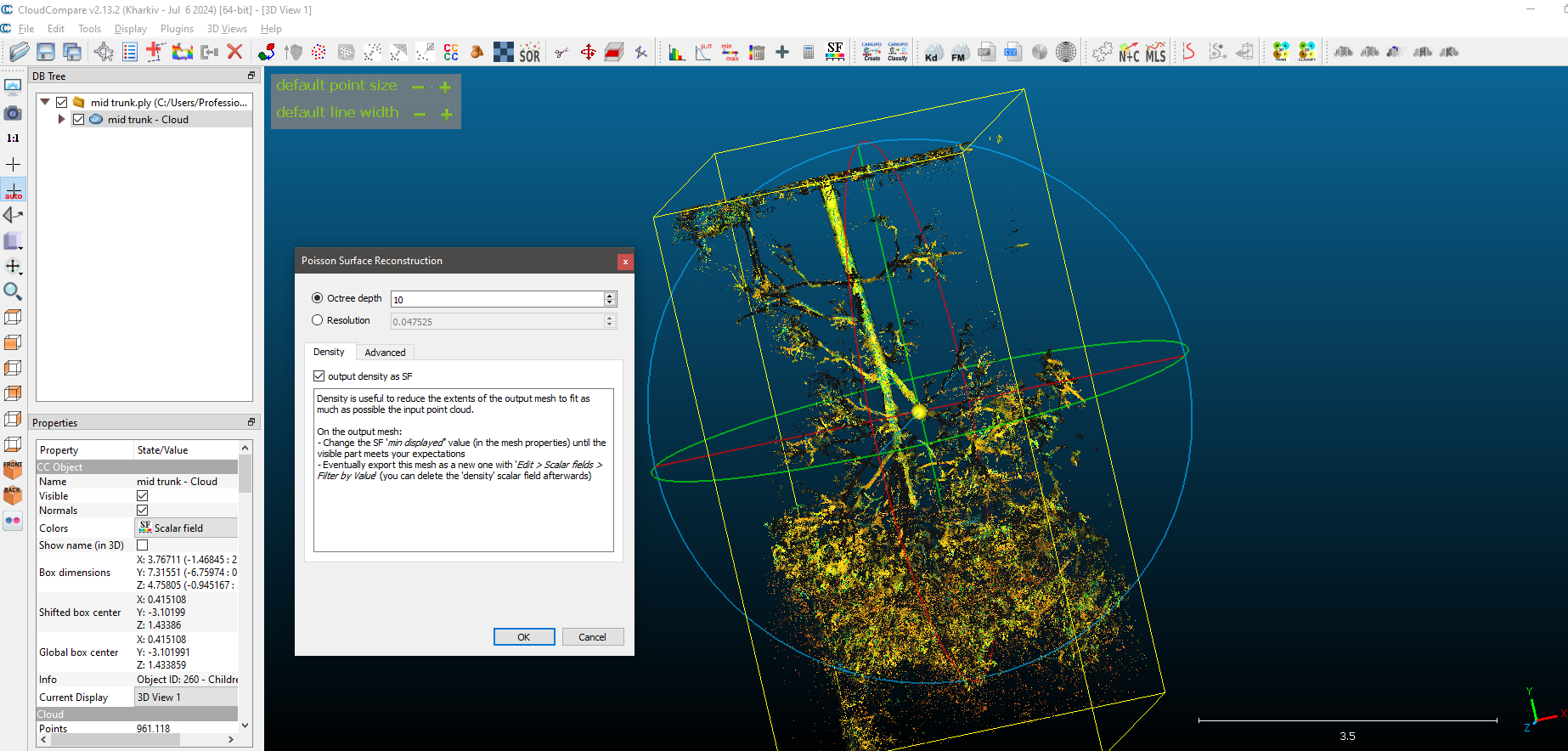This screenshot has width=1568, height=751.
Task: Click the MLS smoothing plugin icon
Action: pyautogui.click(x=1155, y=53)
